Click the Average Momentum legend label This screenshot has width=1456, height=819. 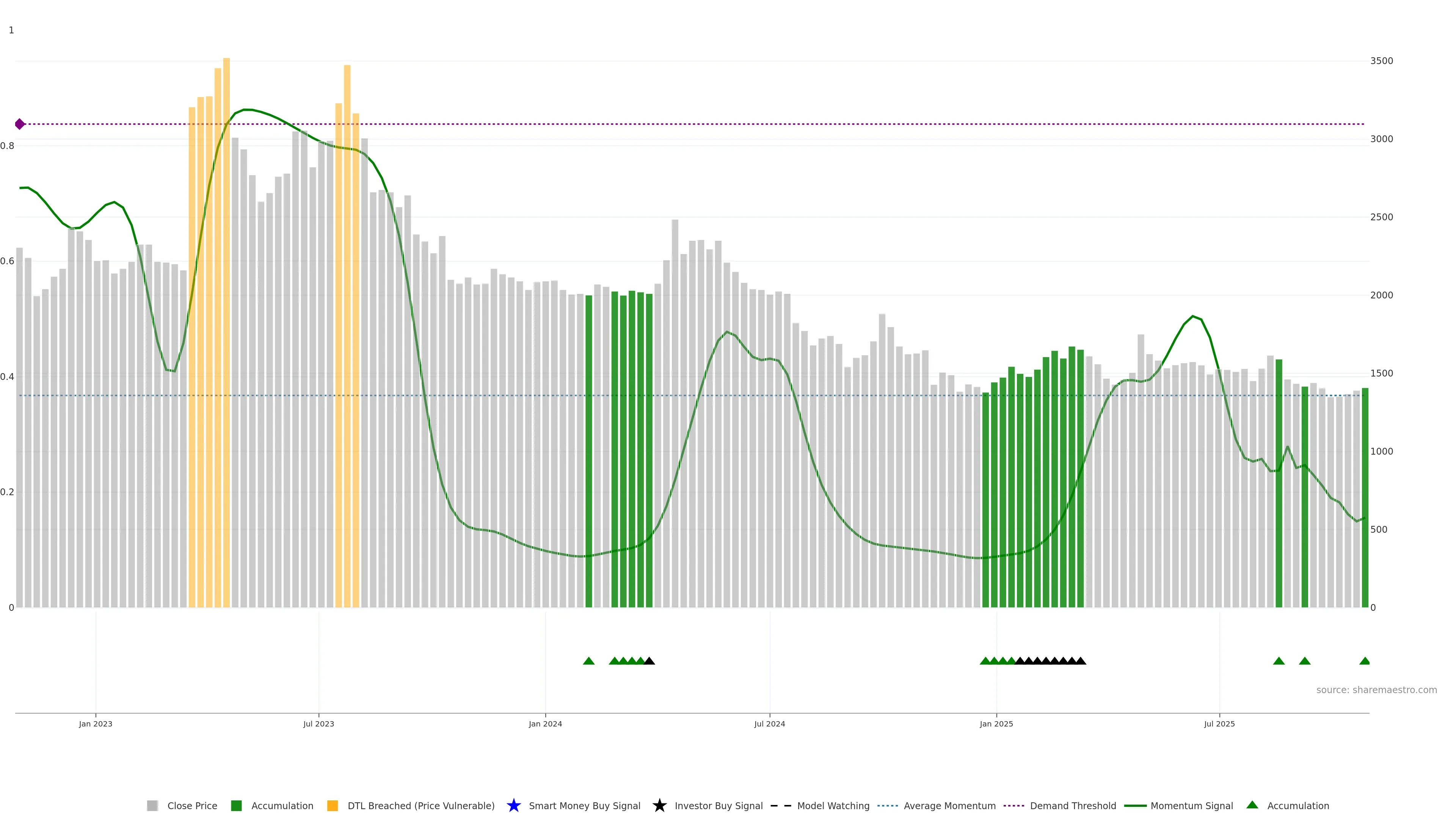pos(949,806)
